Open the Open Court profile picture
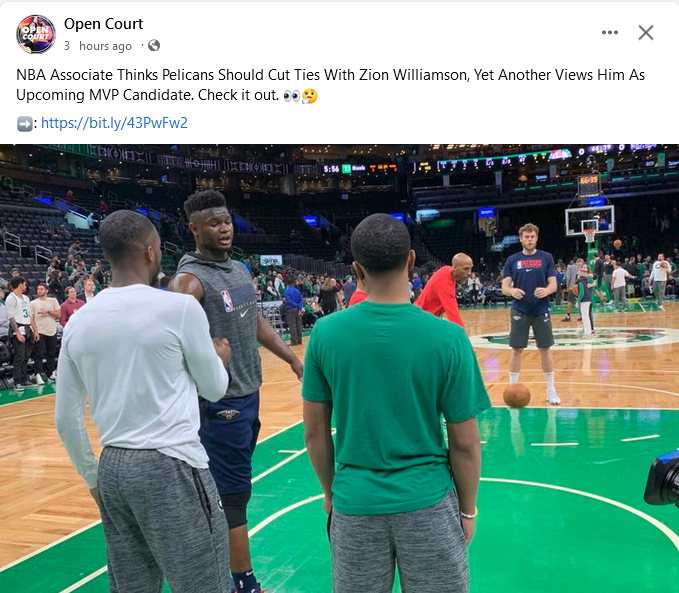679x593 pixels. [x=36, y=34]
